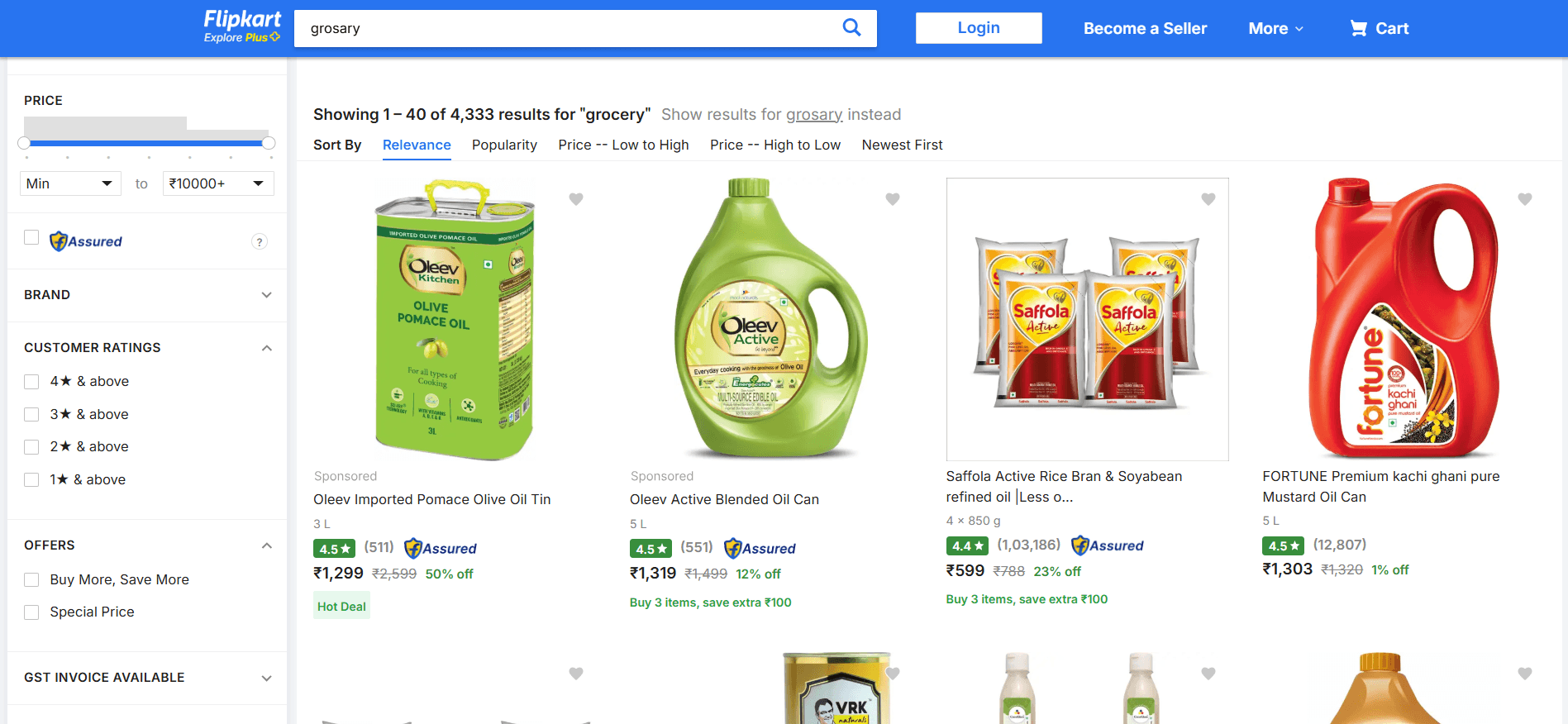Screen dimensions: 1568x724
Task: Click the Saffola Active packs image
Action: point(1087,320)
